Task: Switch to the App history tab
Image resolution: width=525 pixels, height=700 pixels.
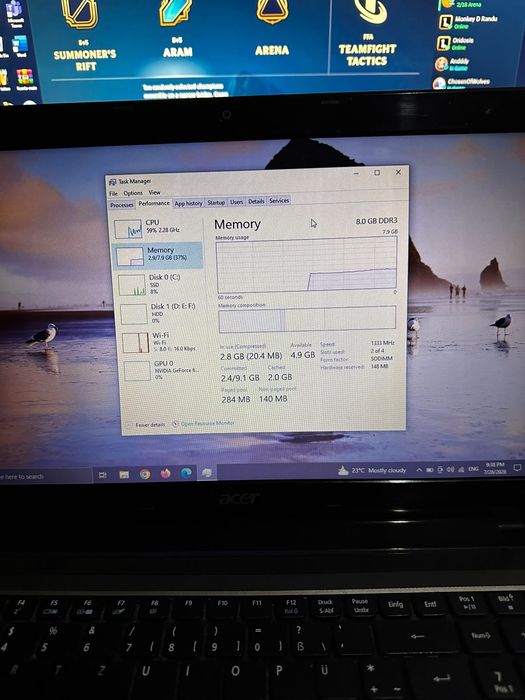Action: [x=188, y=203]
